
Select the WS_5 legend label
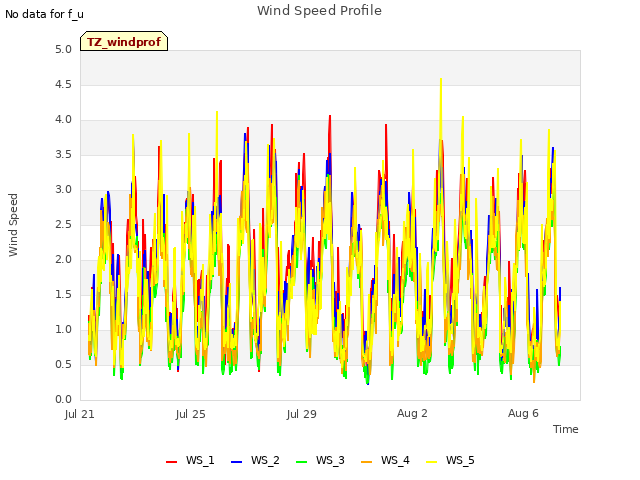coord(460,460)
